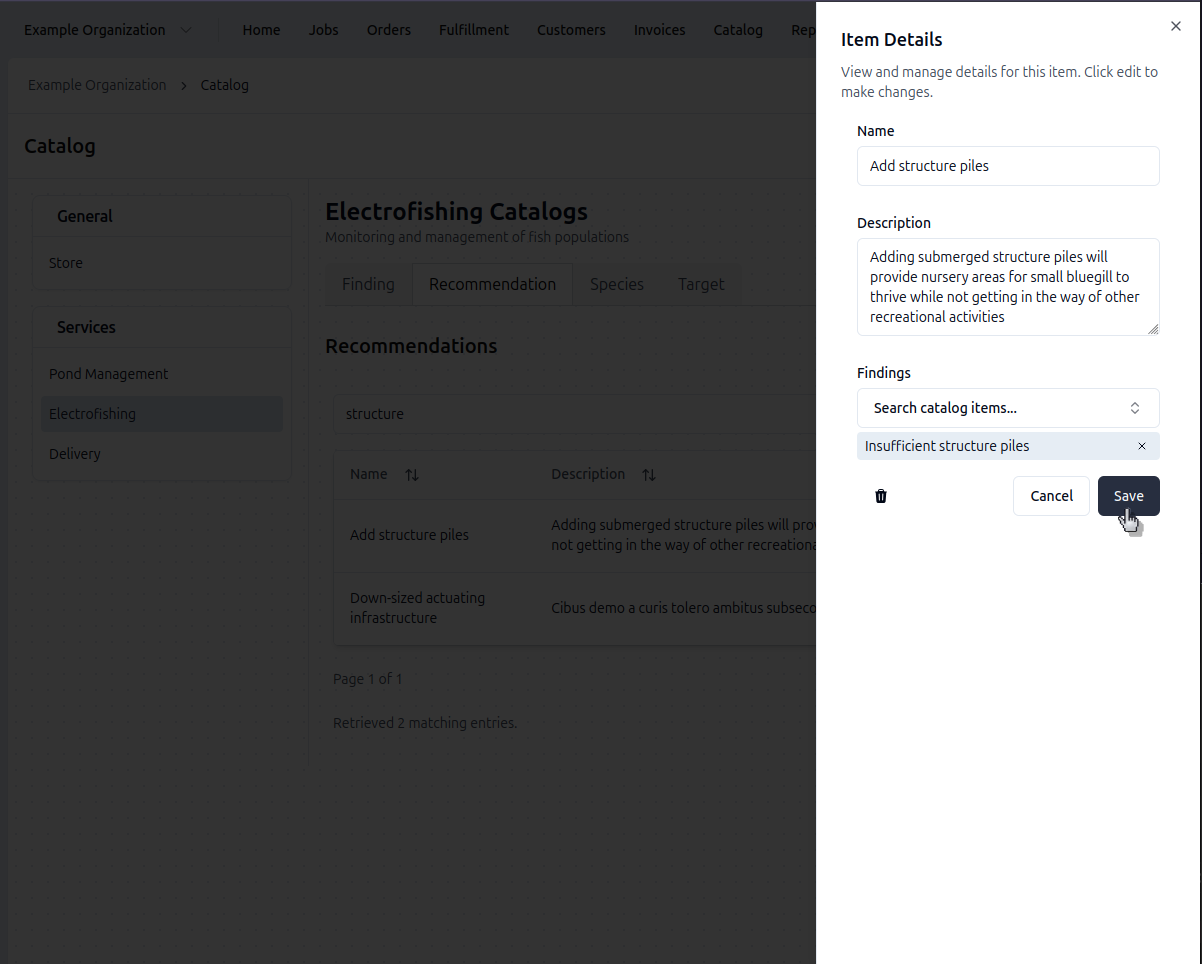Open the Species tab
Viewport: 1202px width, 964px height.
[617, 284]
